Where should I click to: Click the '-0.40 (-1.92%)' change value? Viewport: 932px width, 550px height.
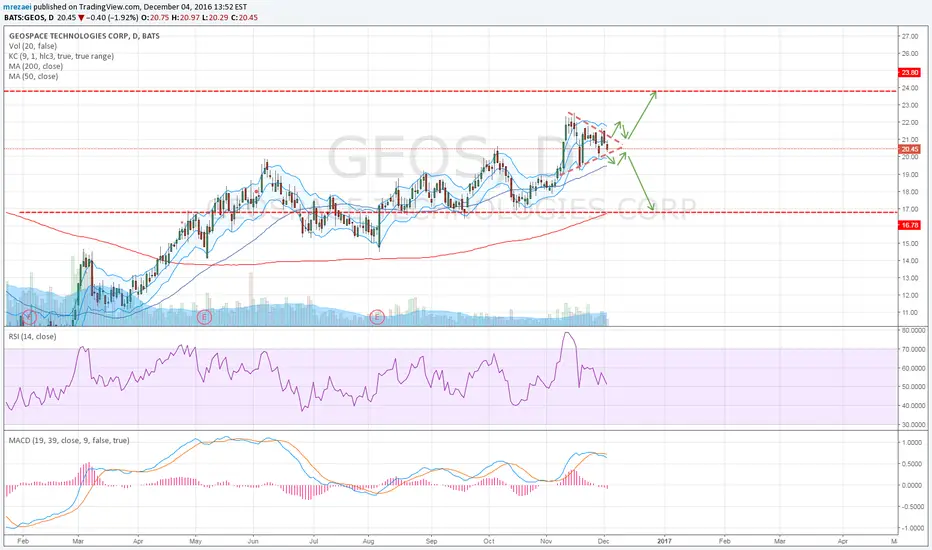[x=112, y=17]
